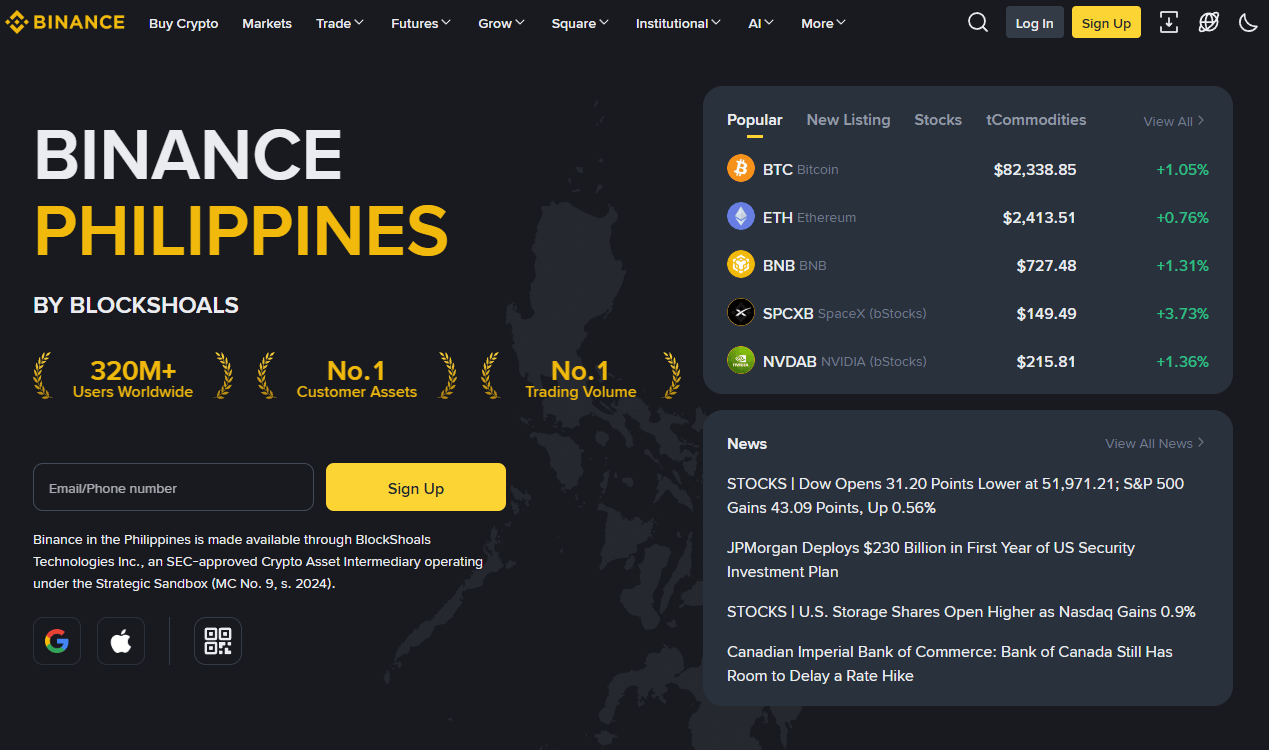Expand the Grow dropdown menu
This screenshot has height=750, width=1269.
(502, 23)
